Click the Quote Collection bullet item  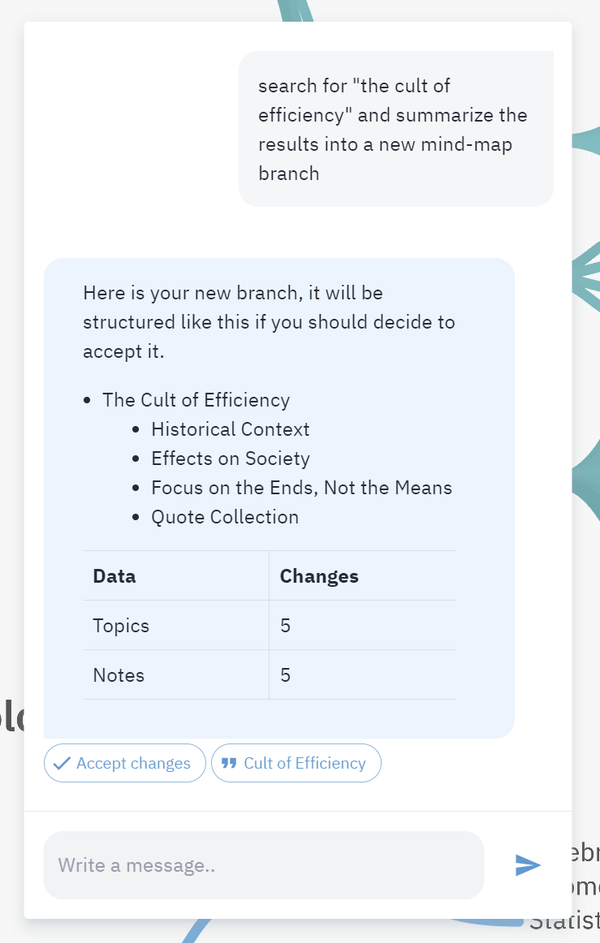click(224, 517)
